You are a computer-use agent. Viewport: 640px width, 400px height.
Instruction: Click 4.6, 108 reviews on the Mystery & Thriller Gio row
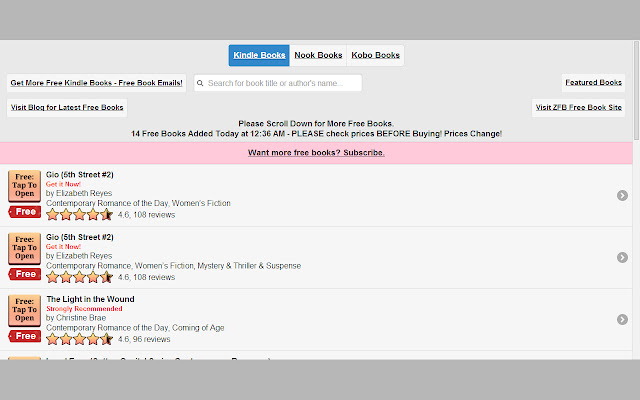[147, 277]
